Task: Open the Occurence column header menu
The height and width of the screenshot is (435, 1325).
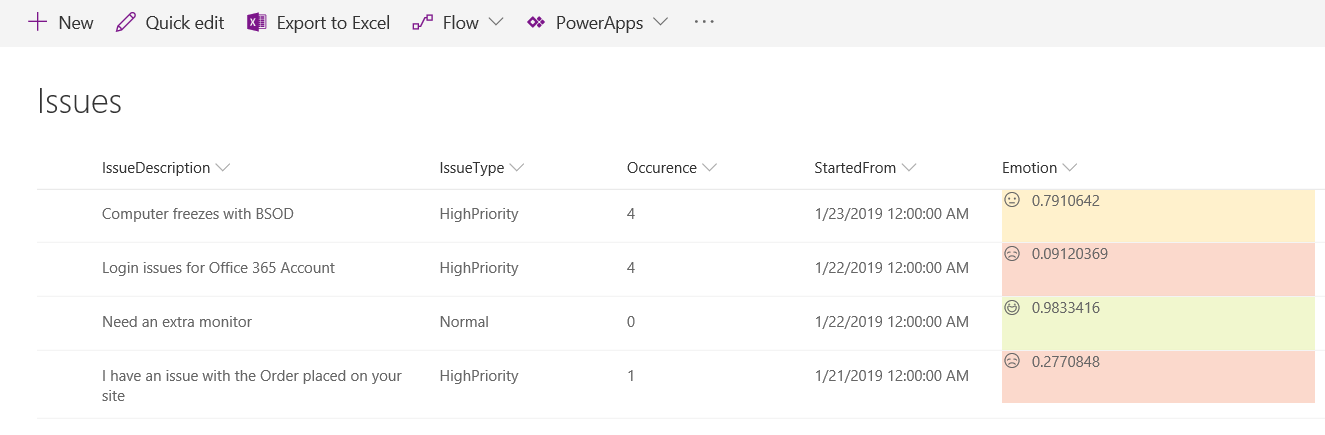Action: tap(709, 168)
